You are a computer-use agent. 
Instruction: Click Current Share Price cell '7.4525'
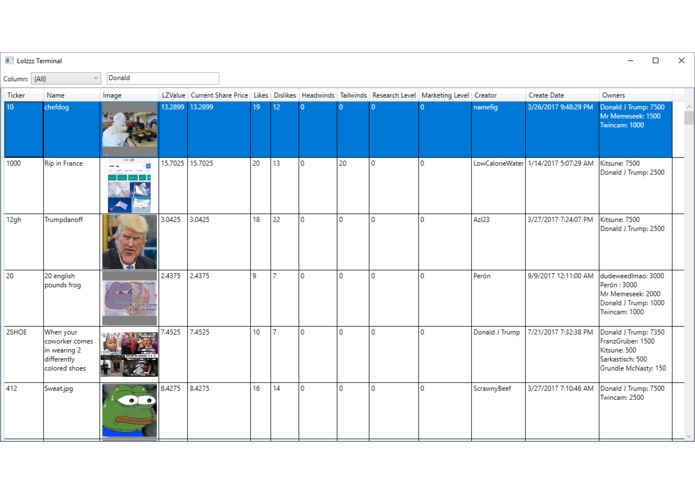tap(219, 354)
